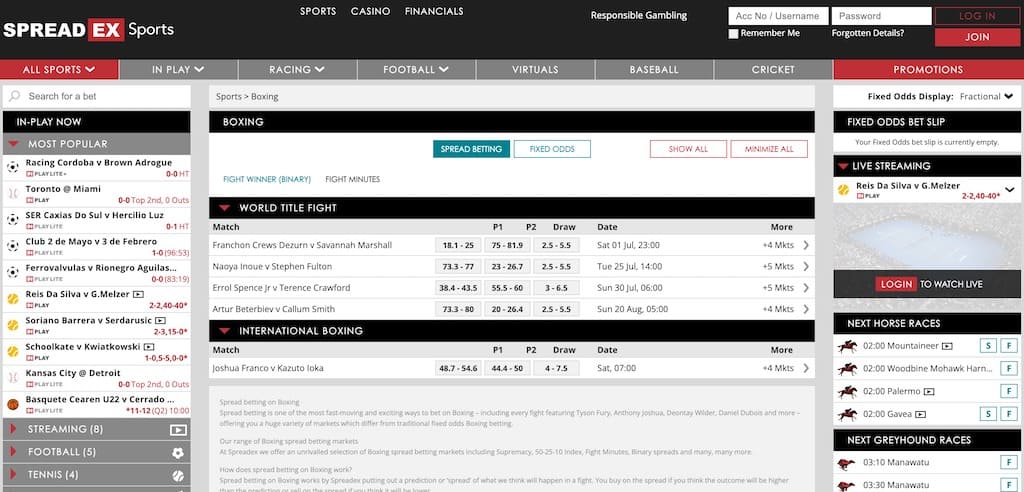This screenshot has height=492, width=1024.
Task: Click tennis ball icon in Live Streaming panel
Action: [843, 189]
